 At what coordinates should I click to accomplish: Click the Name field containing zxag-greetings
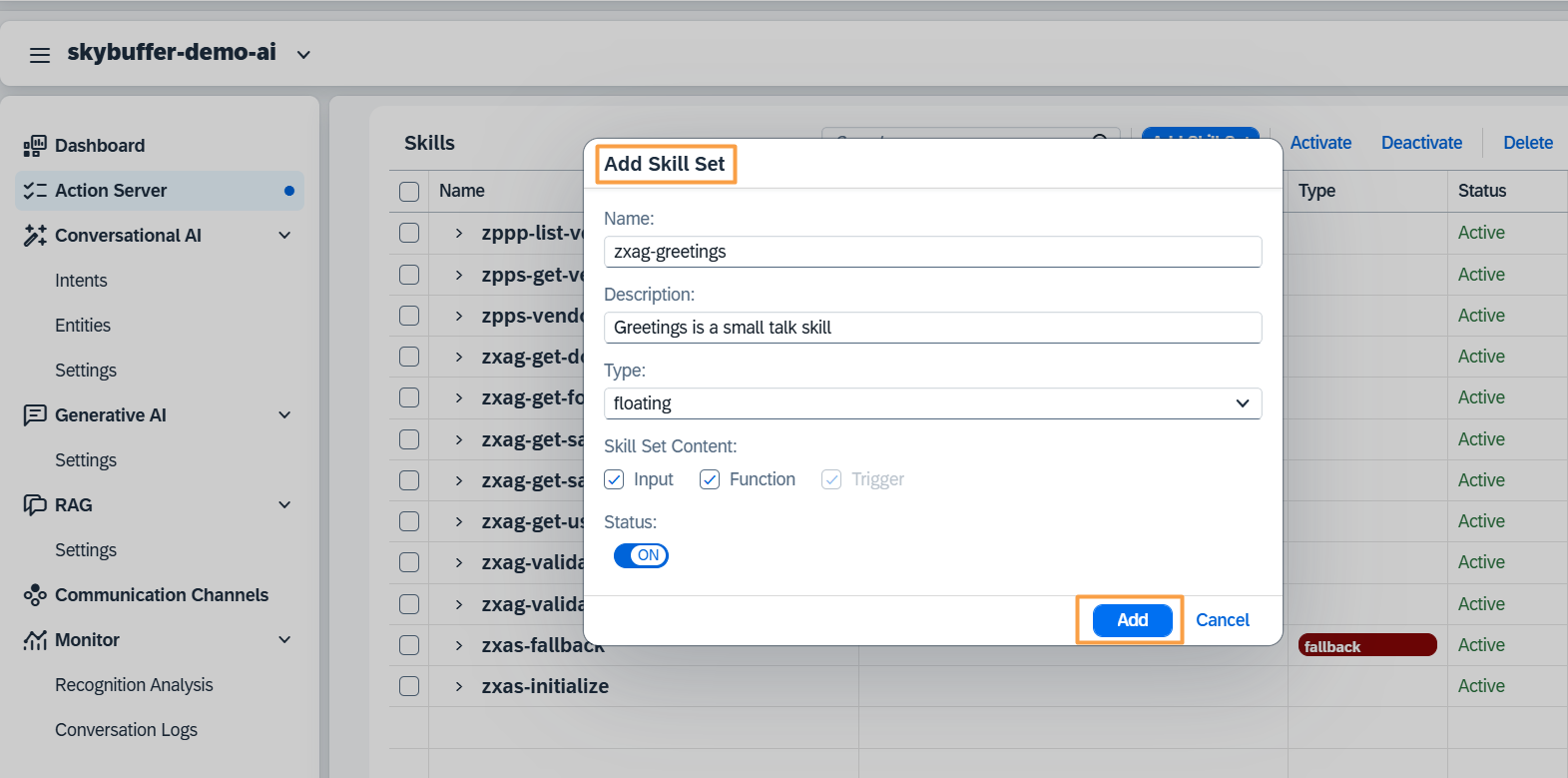(x=932, y=252)
